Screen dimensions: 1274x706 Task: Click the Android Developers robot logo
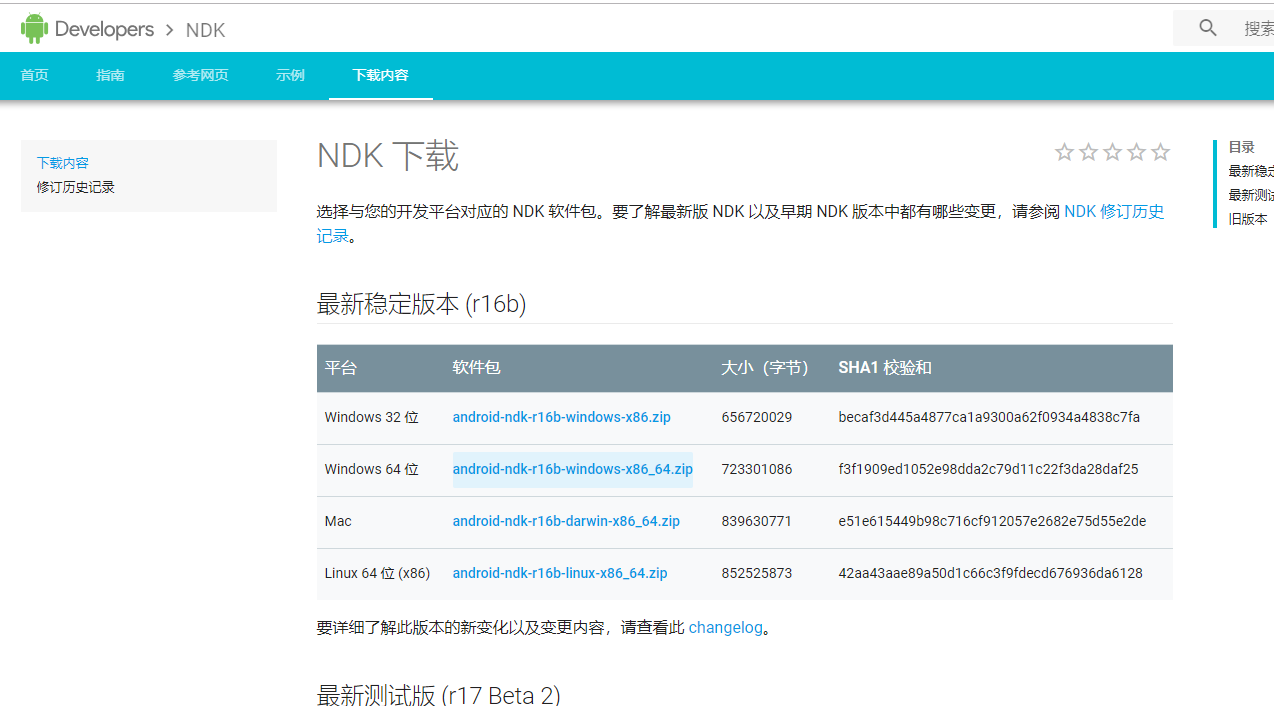34,28
